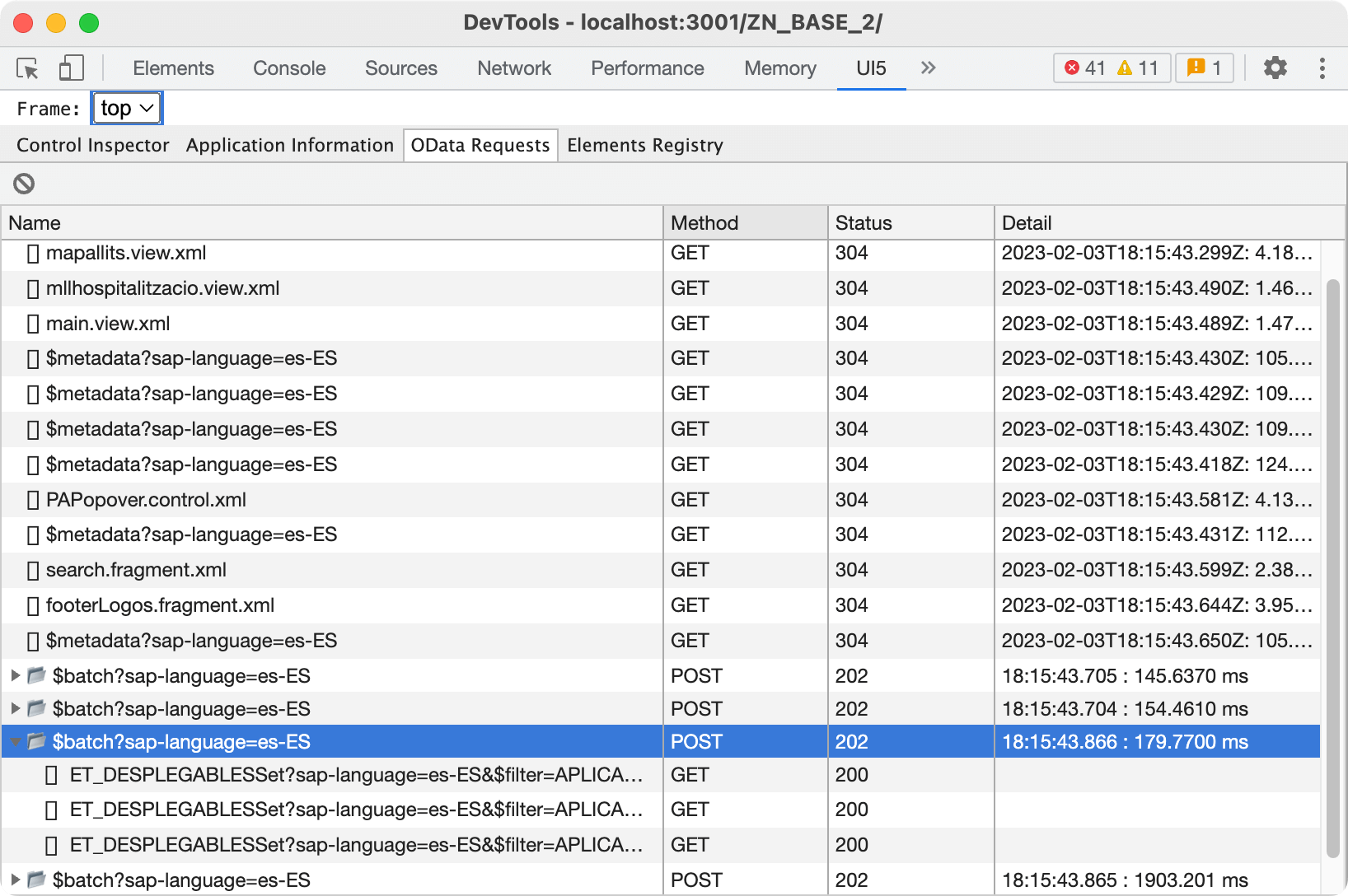Screen dimensions: 1348x896
Task: Switch to the Control Inspector tab
Action: (91, 145)
